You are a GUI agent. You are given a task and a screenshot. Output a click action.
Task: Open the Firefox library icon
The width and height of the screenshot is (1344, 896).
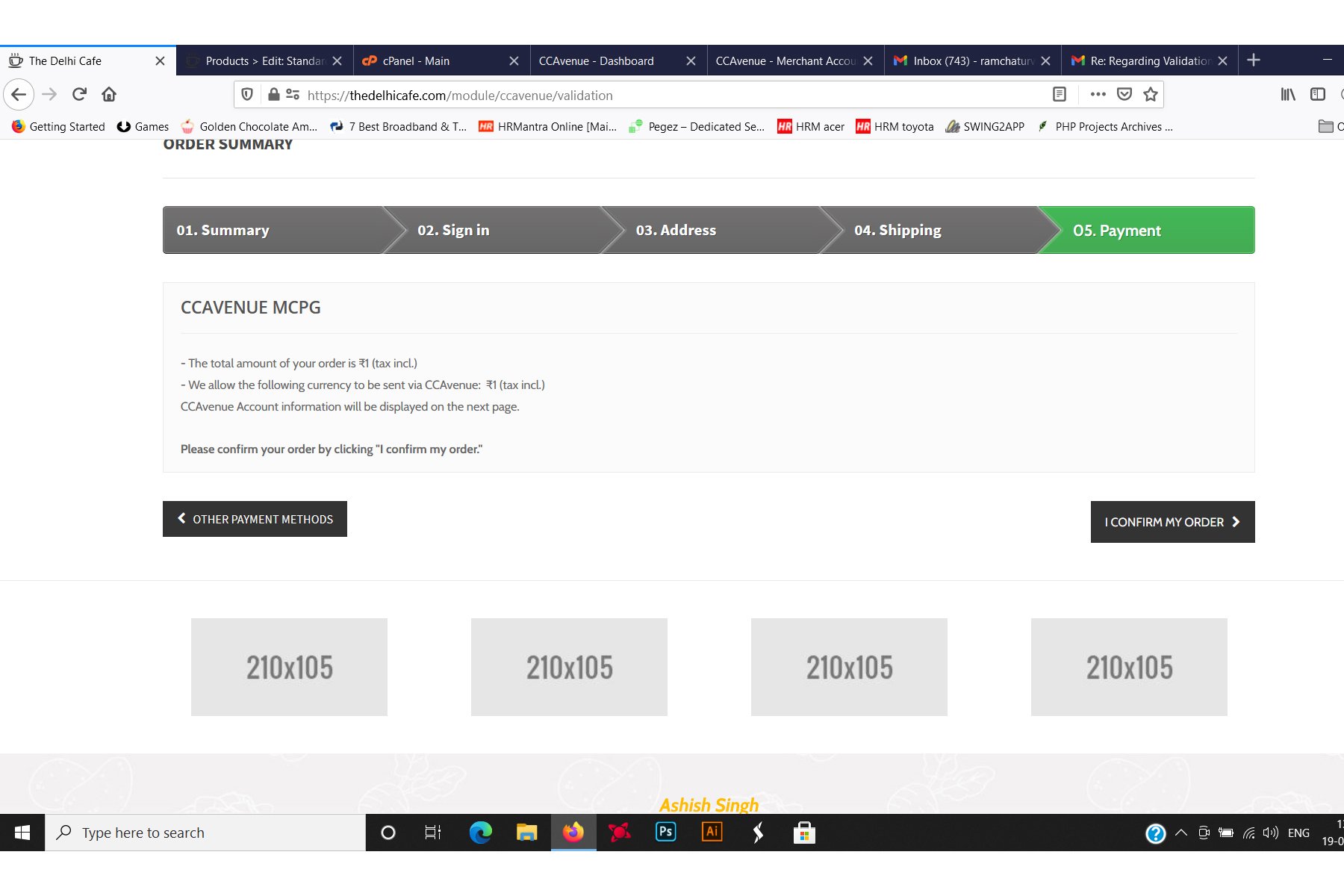tap(1288, 94)
